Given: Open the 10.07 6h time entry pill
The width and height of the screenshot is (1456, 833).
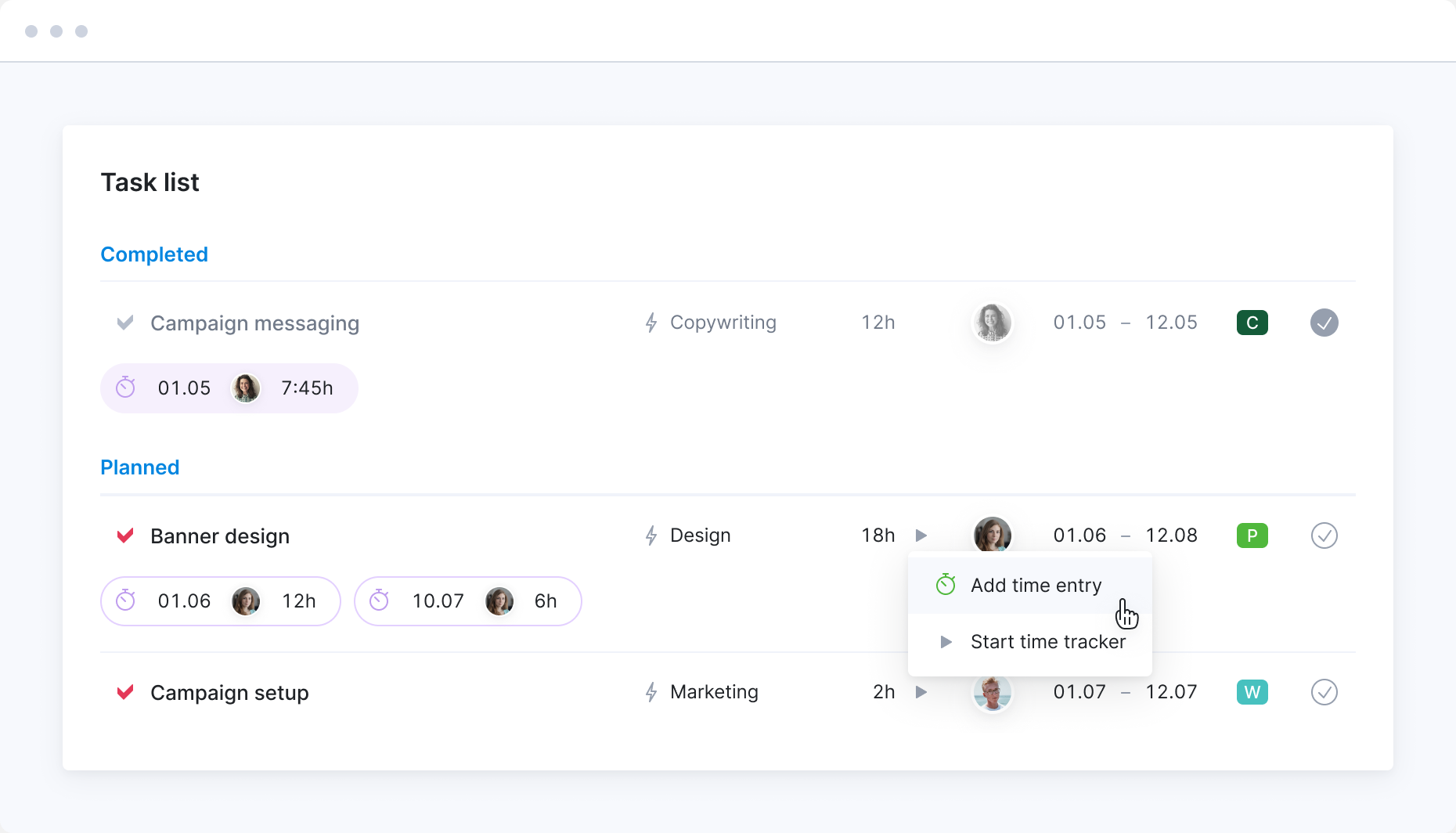Looking at the screenshot, I should pos(468,601).
